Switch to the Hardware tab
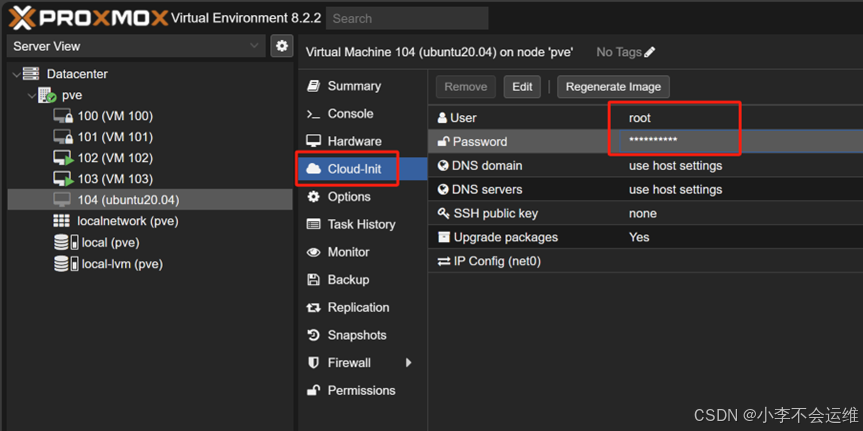 [363, 141]
